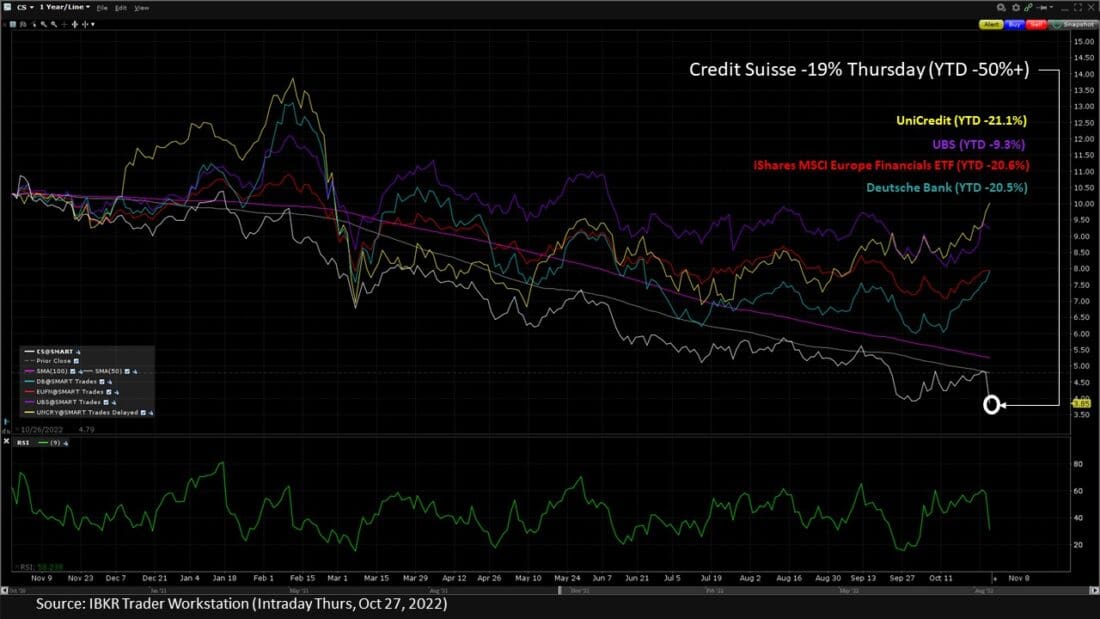Click the green RSI line color swatch
Screen dimensions: 1100x619
[43, 443]
